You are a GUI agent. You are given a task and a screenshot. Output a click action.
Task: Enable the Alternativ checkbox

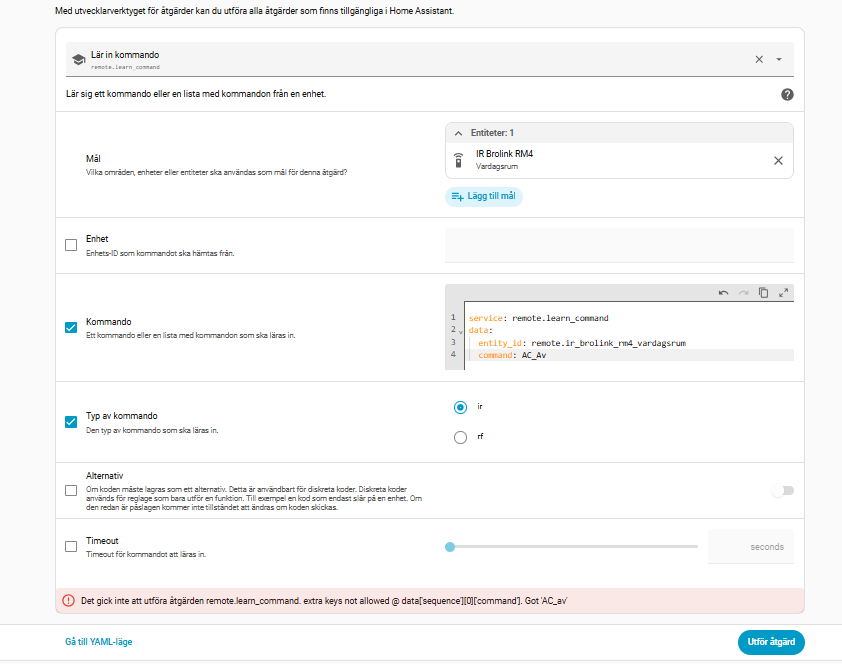click(x=71, y=490)
